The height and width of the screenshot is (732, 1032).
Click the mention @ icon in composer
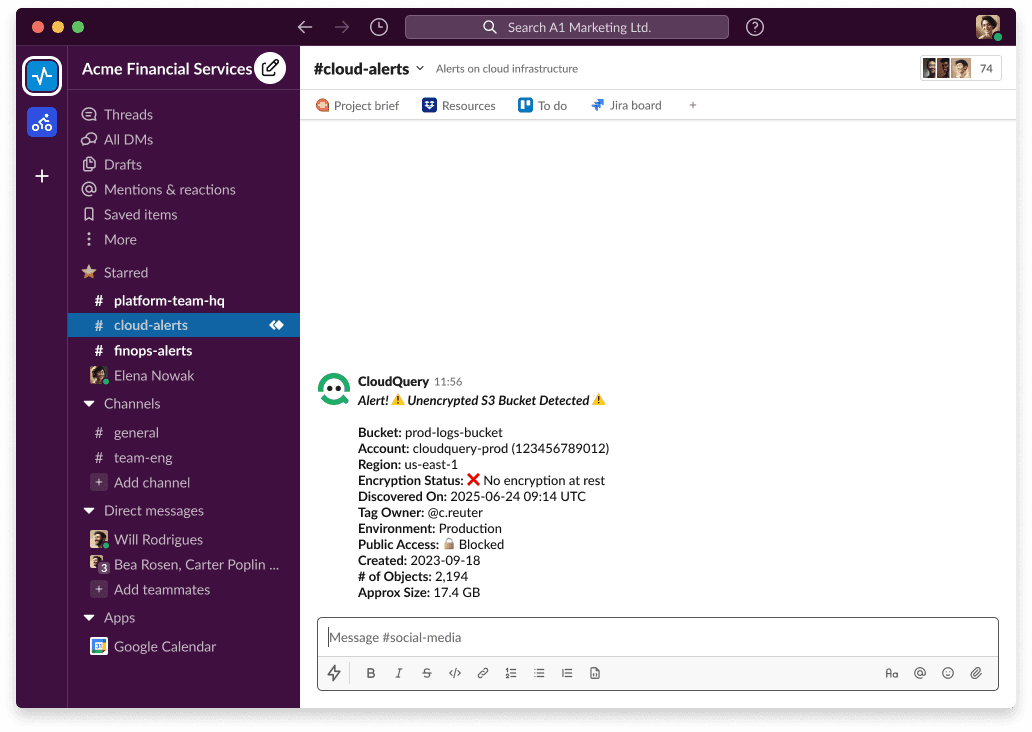click(920, 673)
